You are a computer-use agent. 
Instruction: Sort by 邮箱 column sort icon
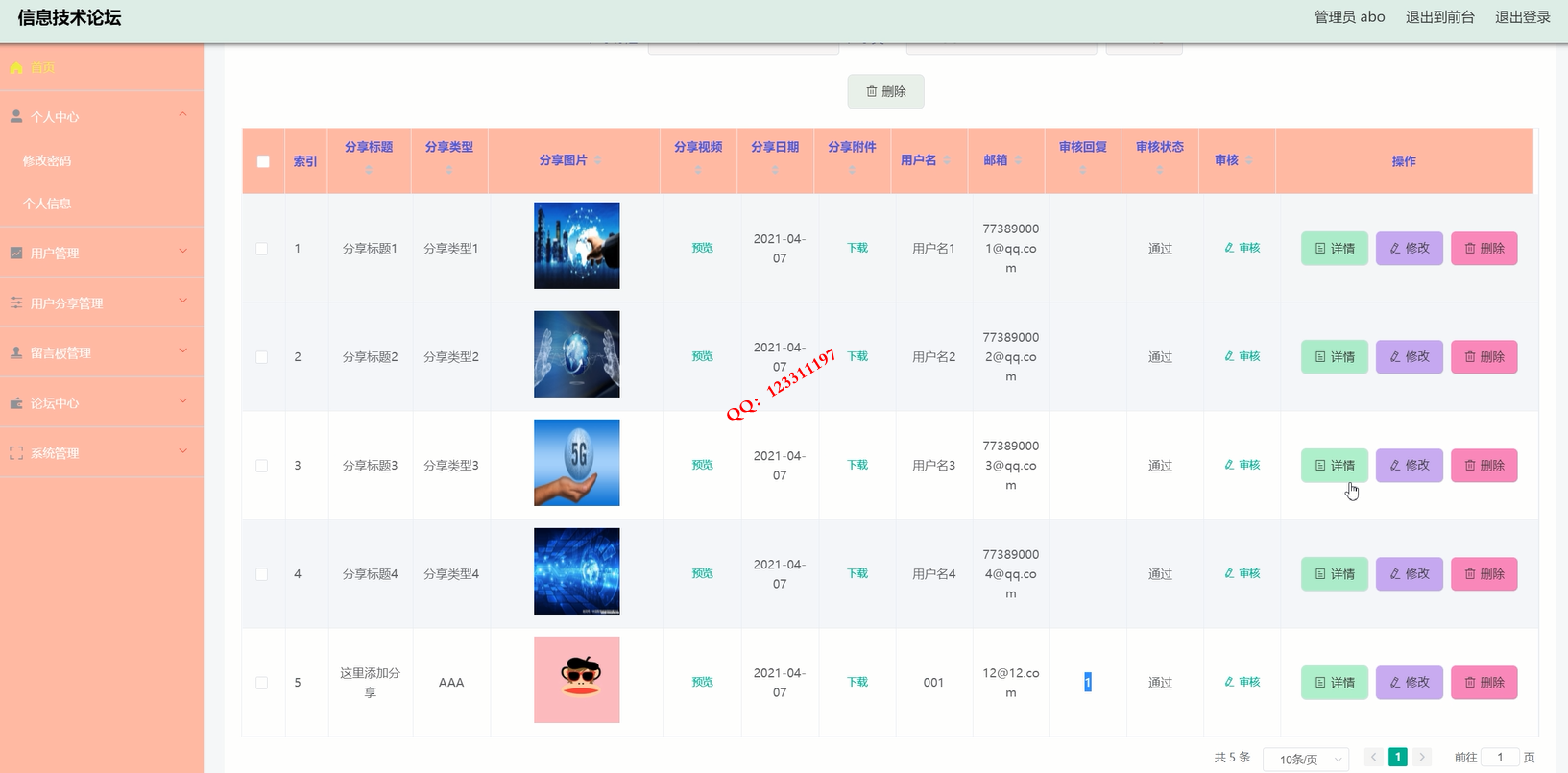(1018, 160)
